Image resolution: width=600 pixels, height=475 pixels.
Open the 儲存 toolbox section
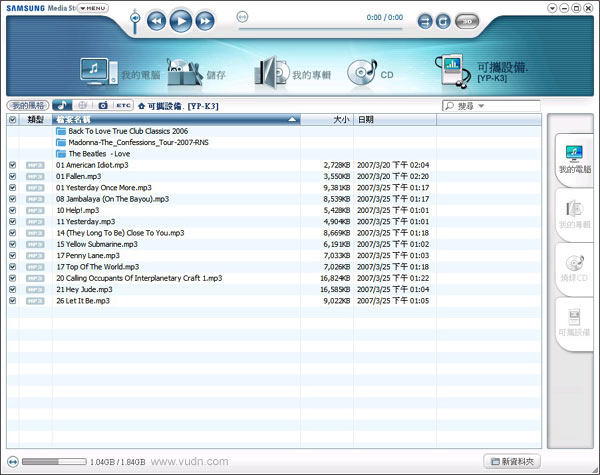point(196,73)
